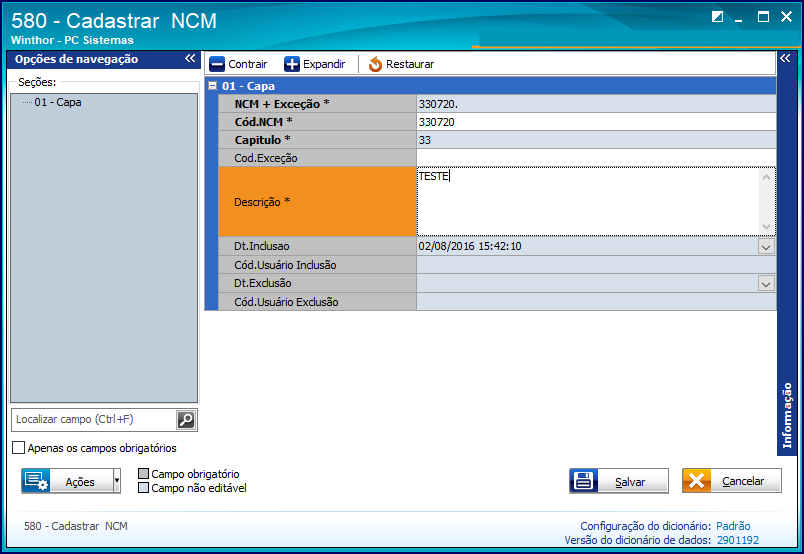The image size is (804, 554).
Task: Click the Expandir plus icon
Action: 292,64
